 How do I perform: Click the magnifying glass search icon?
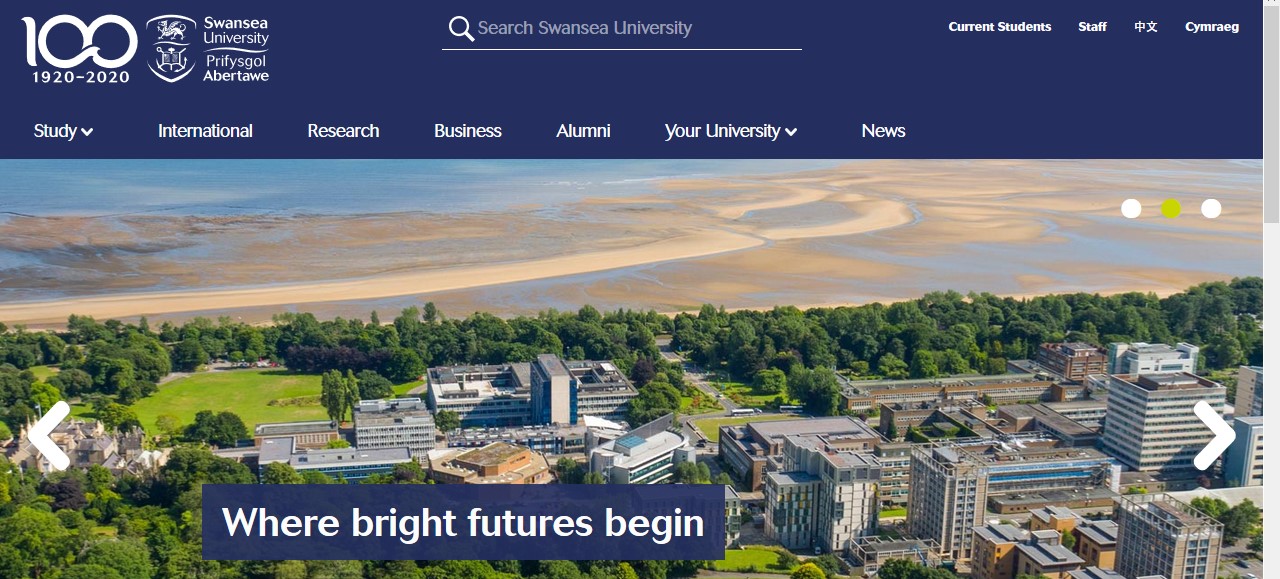[461, 29]
